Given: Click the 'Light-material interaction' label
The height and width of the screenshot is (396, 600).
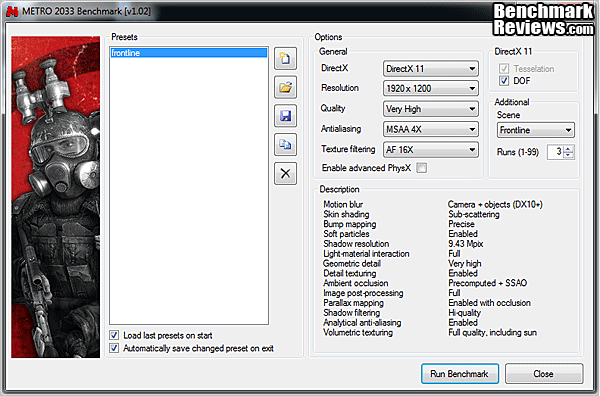Looking at the screenshot, I should click(366, 254).
